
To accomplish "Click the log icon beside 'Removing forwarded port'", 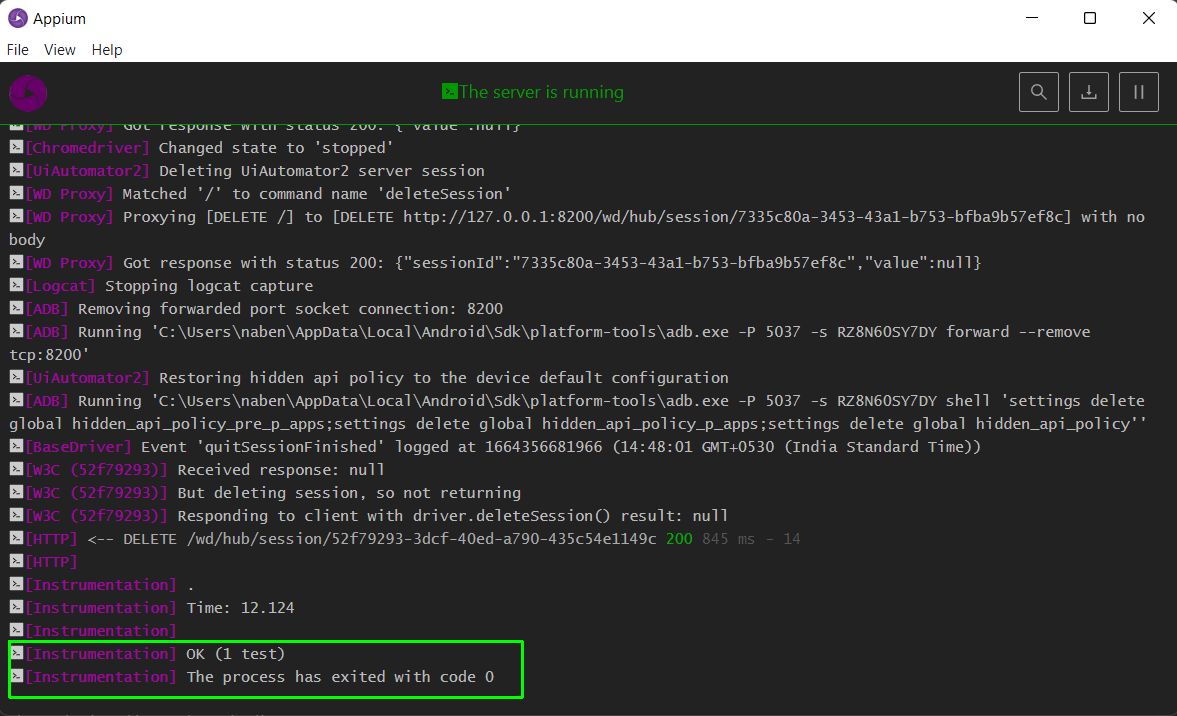I will tap(16, 308).
